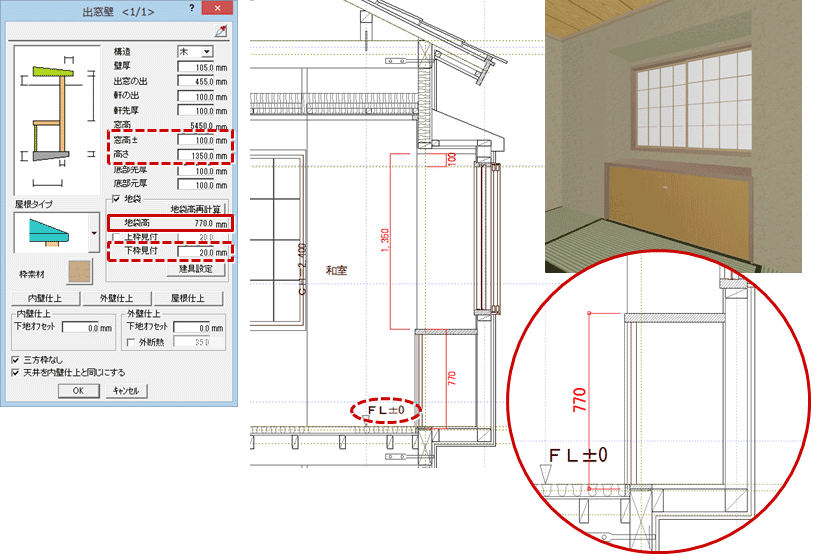Image resolution: width=813 pixels, height=556 pixels.
Task: Toggle the 地袋 checkbox
Action: coord(117,199)
